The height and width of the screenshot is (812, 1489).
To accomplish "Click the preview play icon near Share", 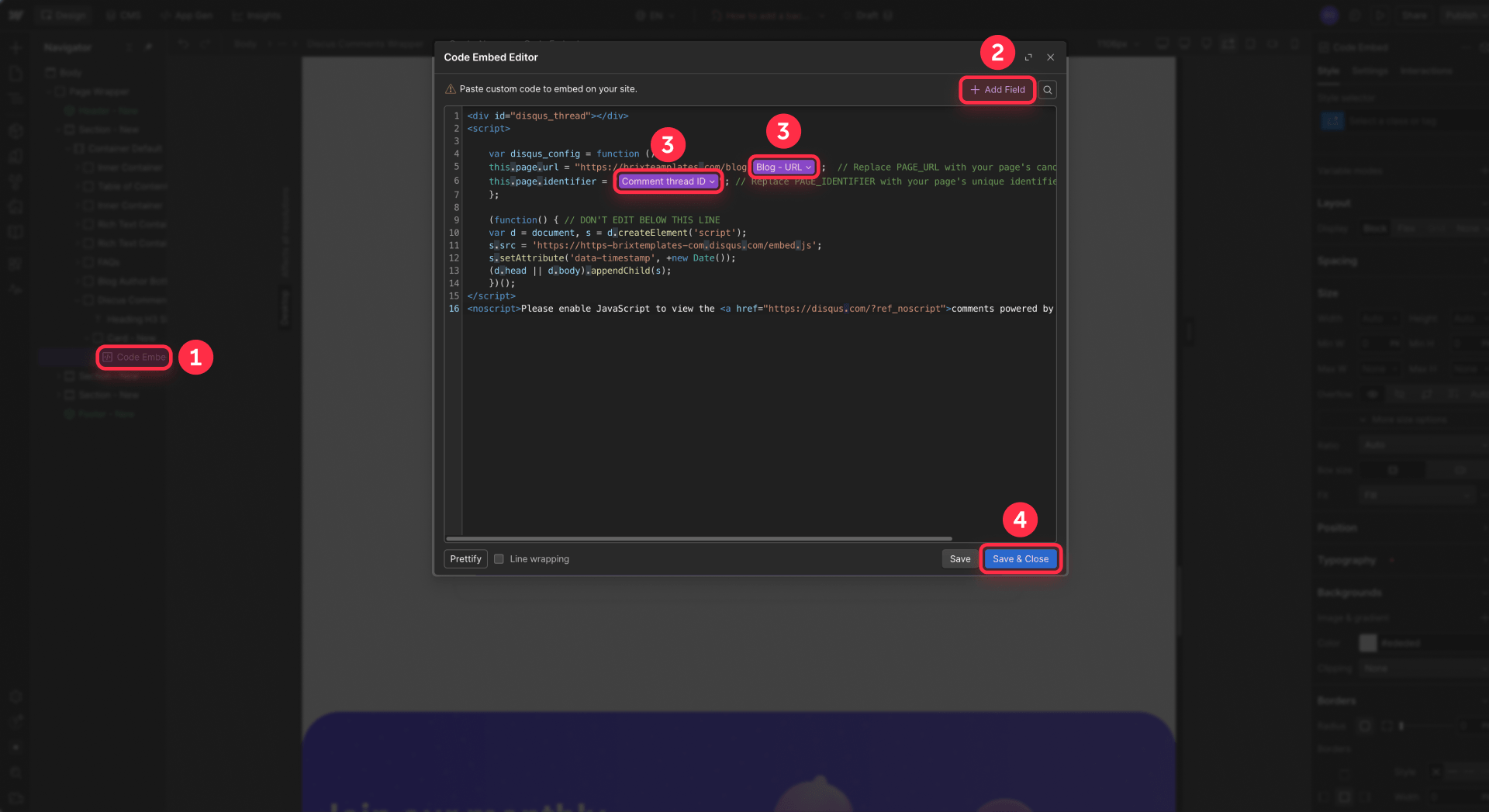I will tap(1379, 15).
